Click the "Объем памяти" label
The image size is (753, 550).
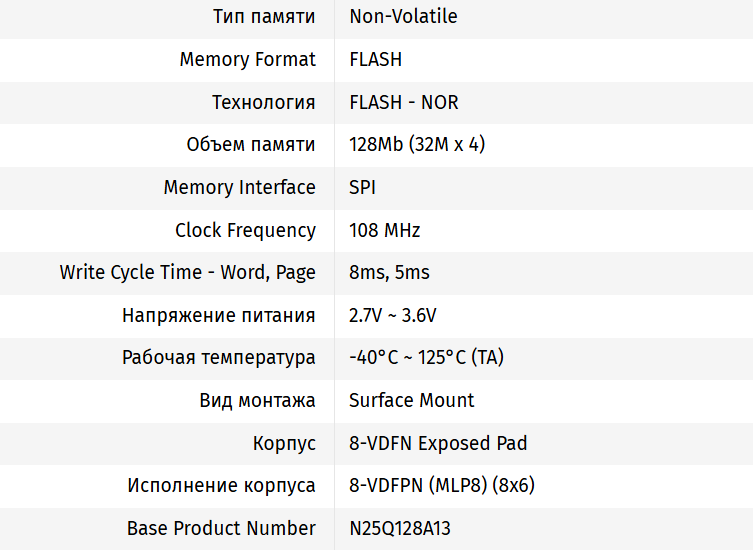[x=251, y=145]
